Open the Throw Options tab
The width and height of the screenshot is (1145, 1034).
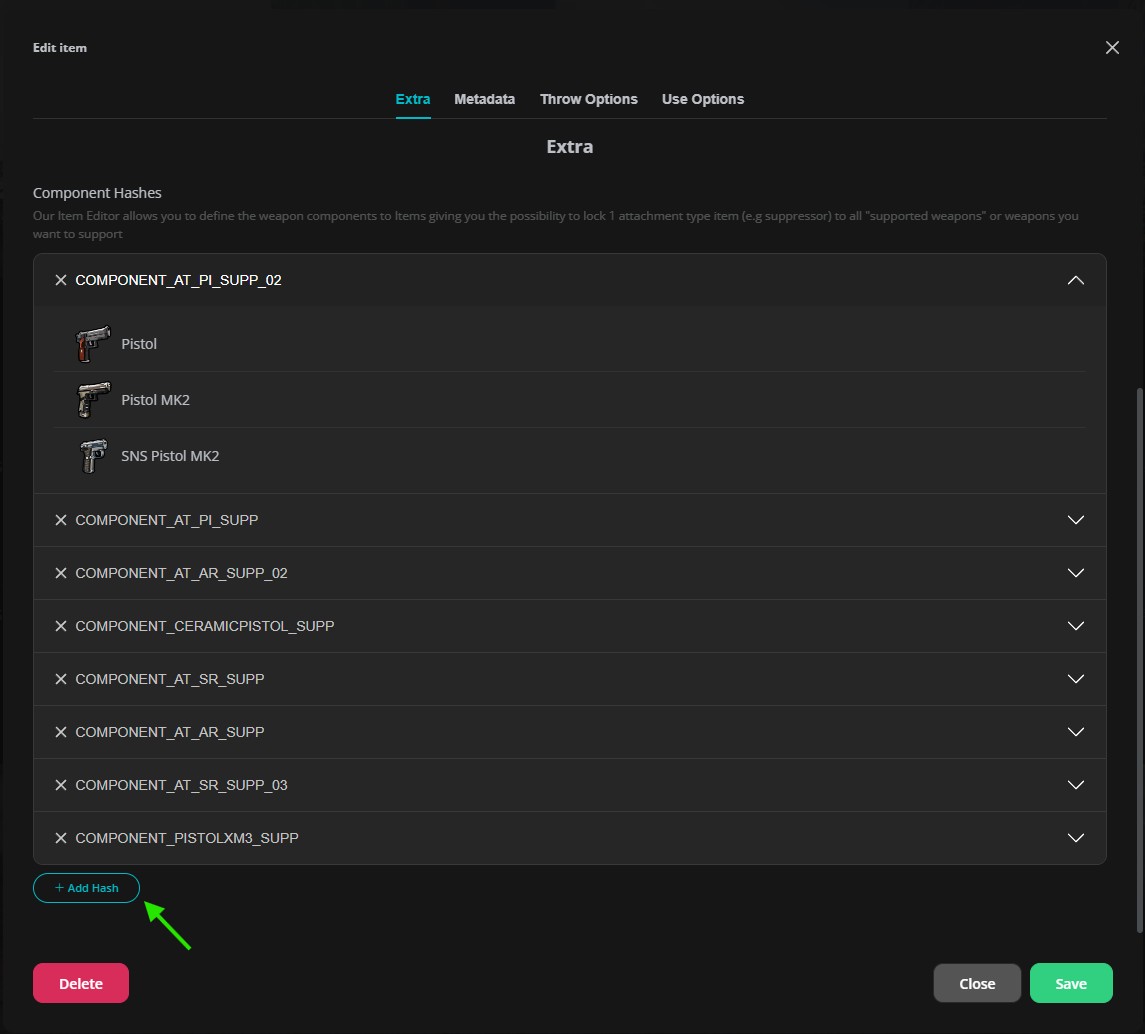pos(589,99)
